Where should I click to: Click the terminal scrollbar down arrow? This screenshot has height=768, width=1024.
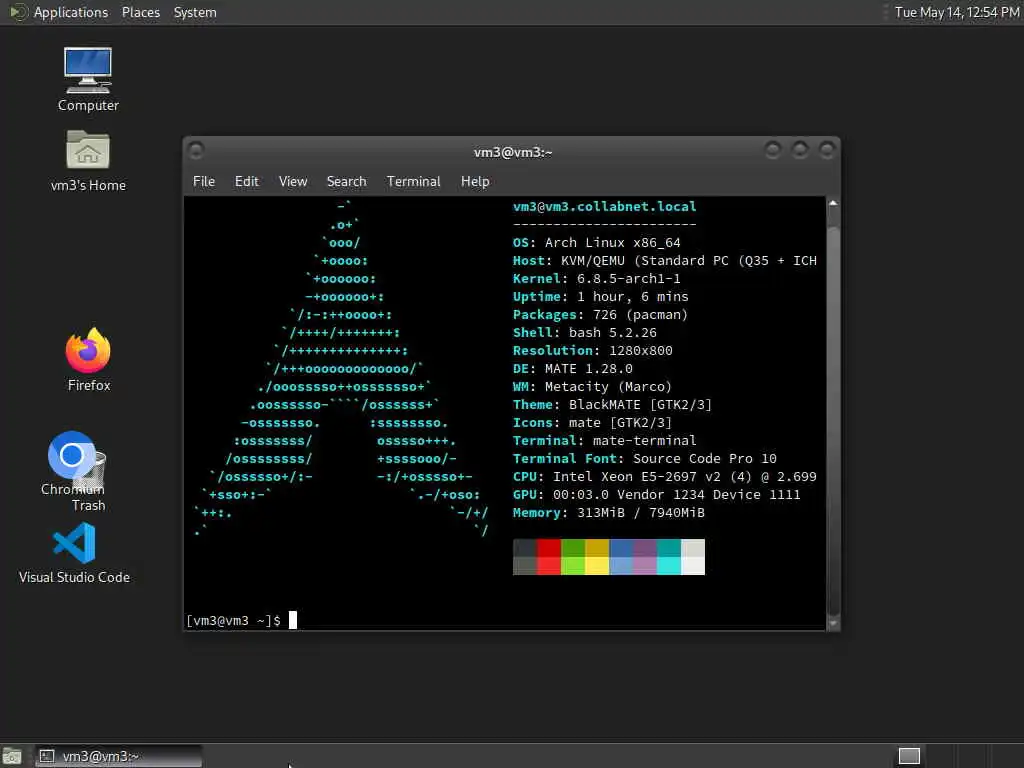(x=833, y=623)
